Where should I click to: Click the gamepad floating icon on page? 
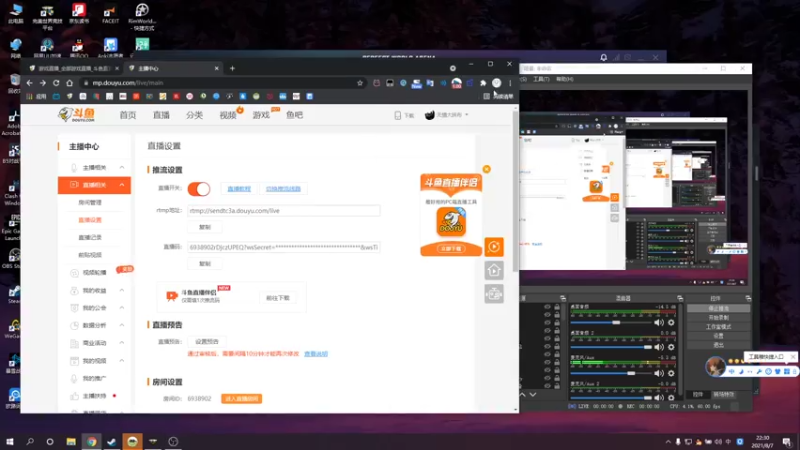coord(494,294)
